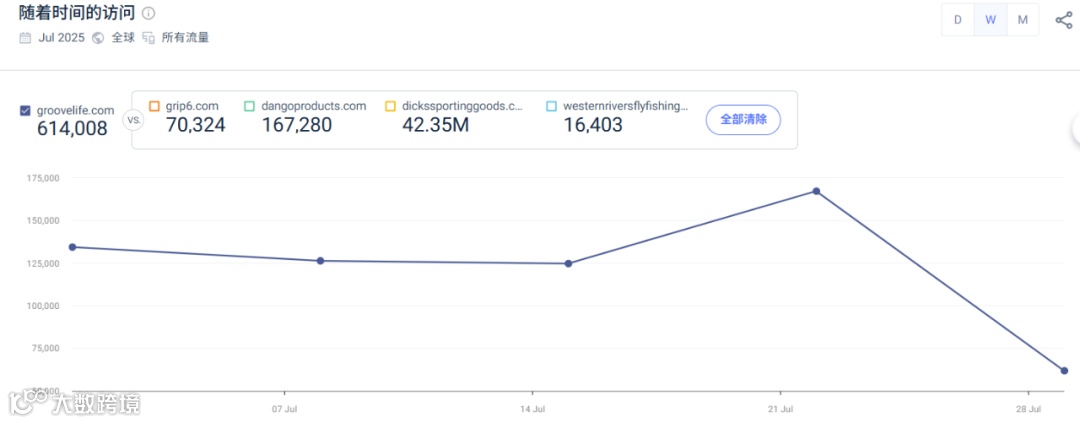Click the calendar icon before Jul 2025
This screenshot has width=1080, height=423.
25,38
